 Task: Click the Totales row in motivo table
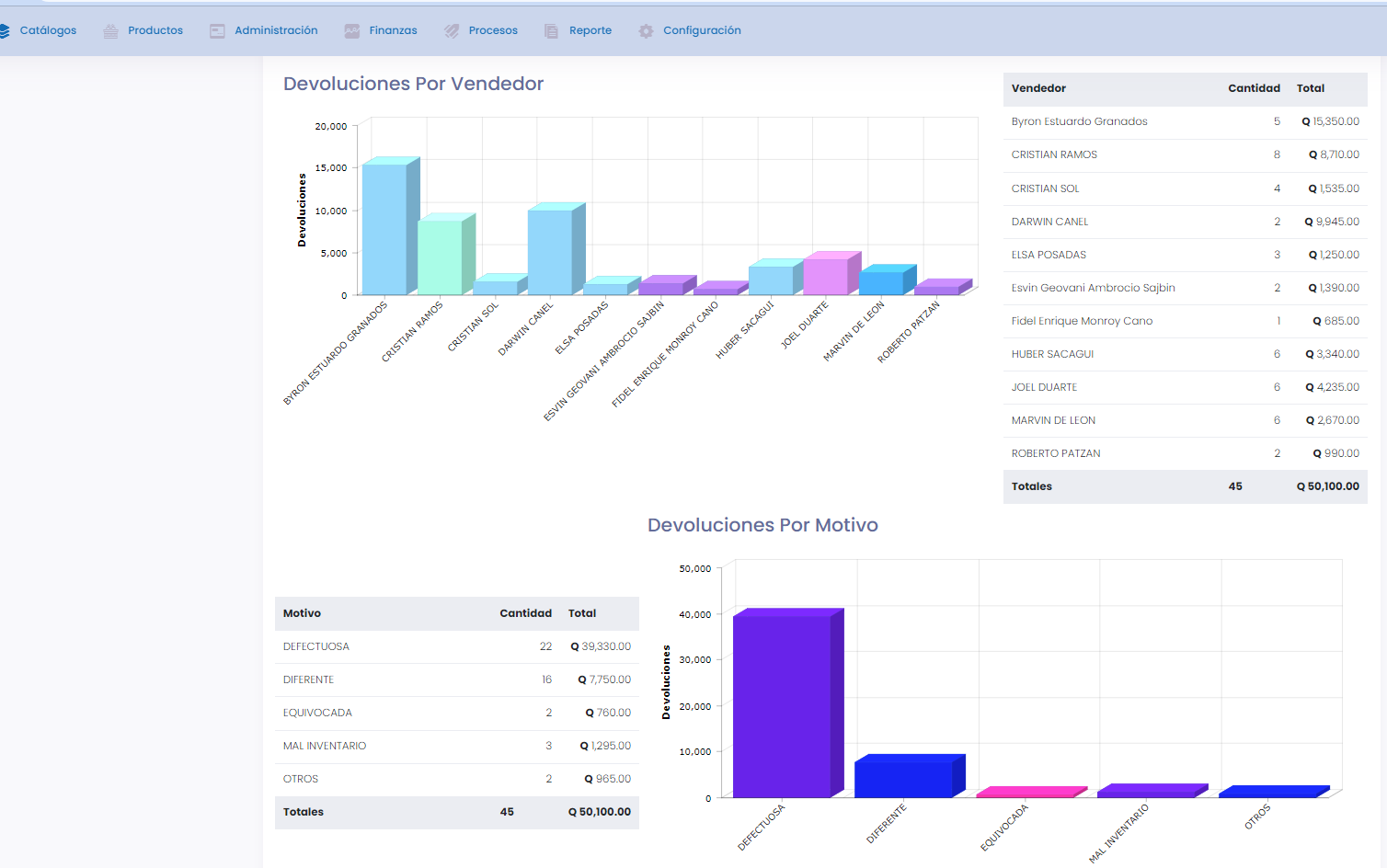456,812
